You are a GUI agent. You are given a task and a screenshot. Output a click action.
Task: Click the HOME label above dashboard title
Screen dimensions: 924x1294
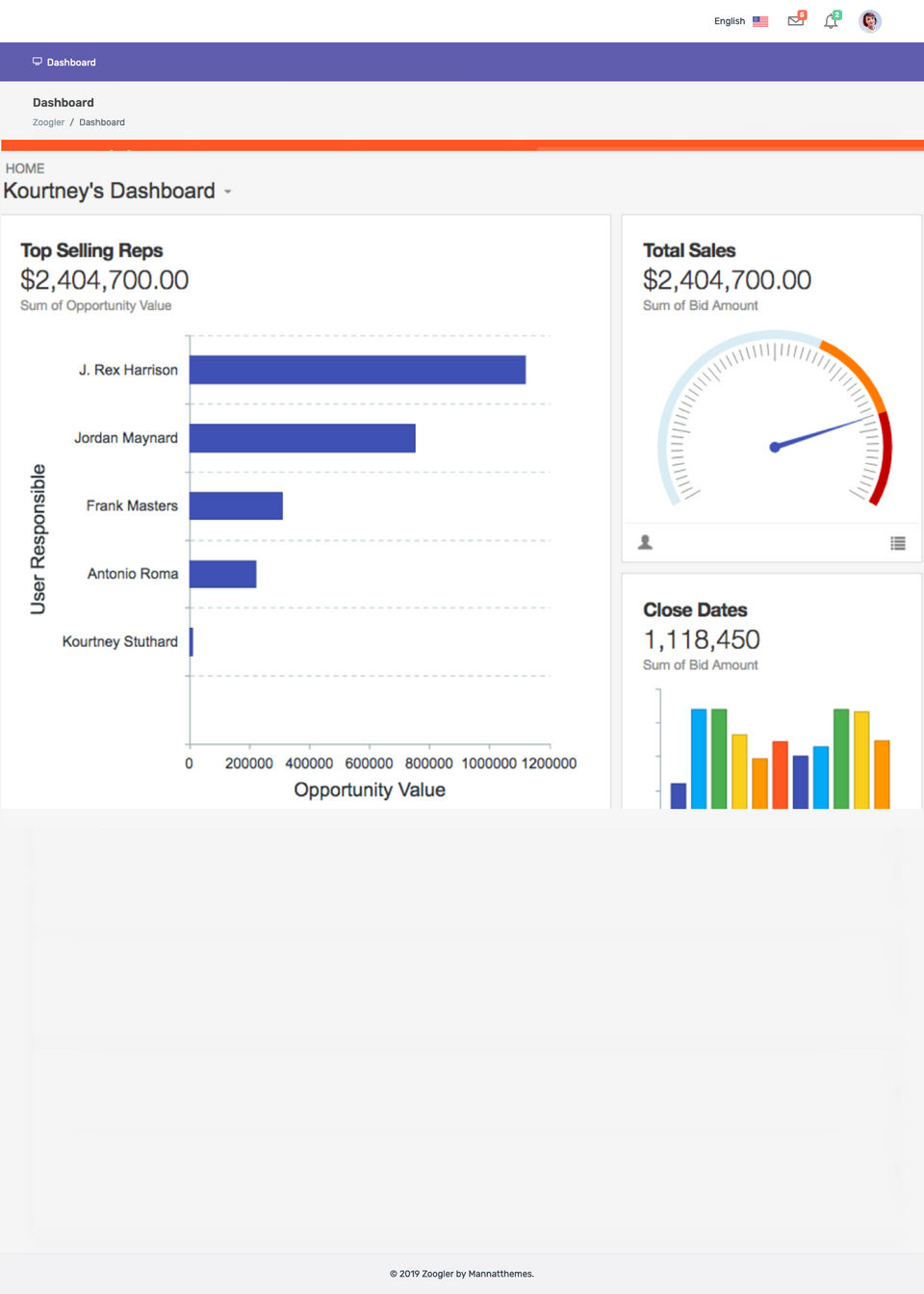pyautogui.click(x=25, y=168)
